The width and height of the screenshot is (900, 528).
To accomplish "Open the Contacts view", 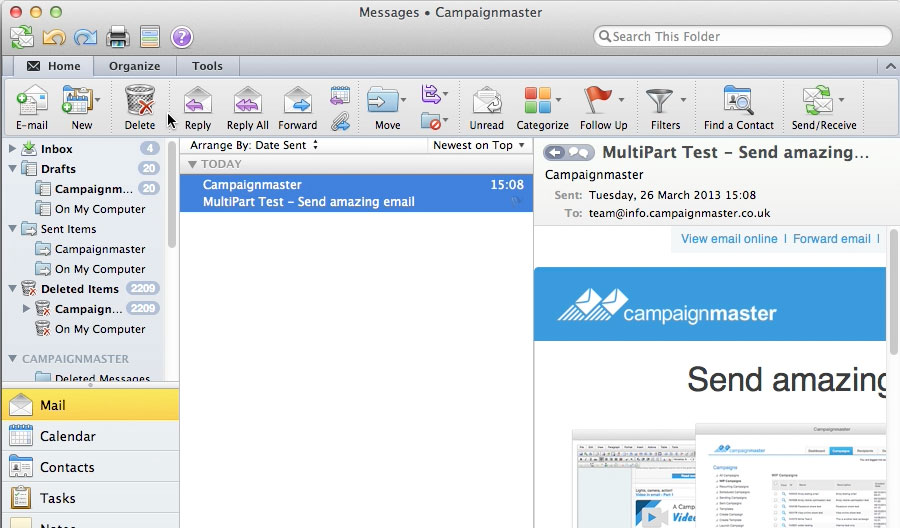I will (91, 467).
